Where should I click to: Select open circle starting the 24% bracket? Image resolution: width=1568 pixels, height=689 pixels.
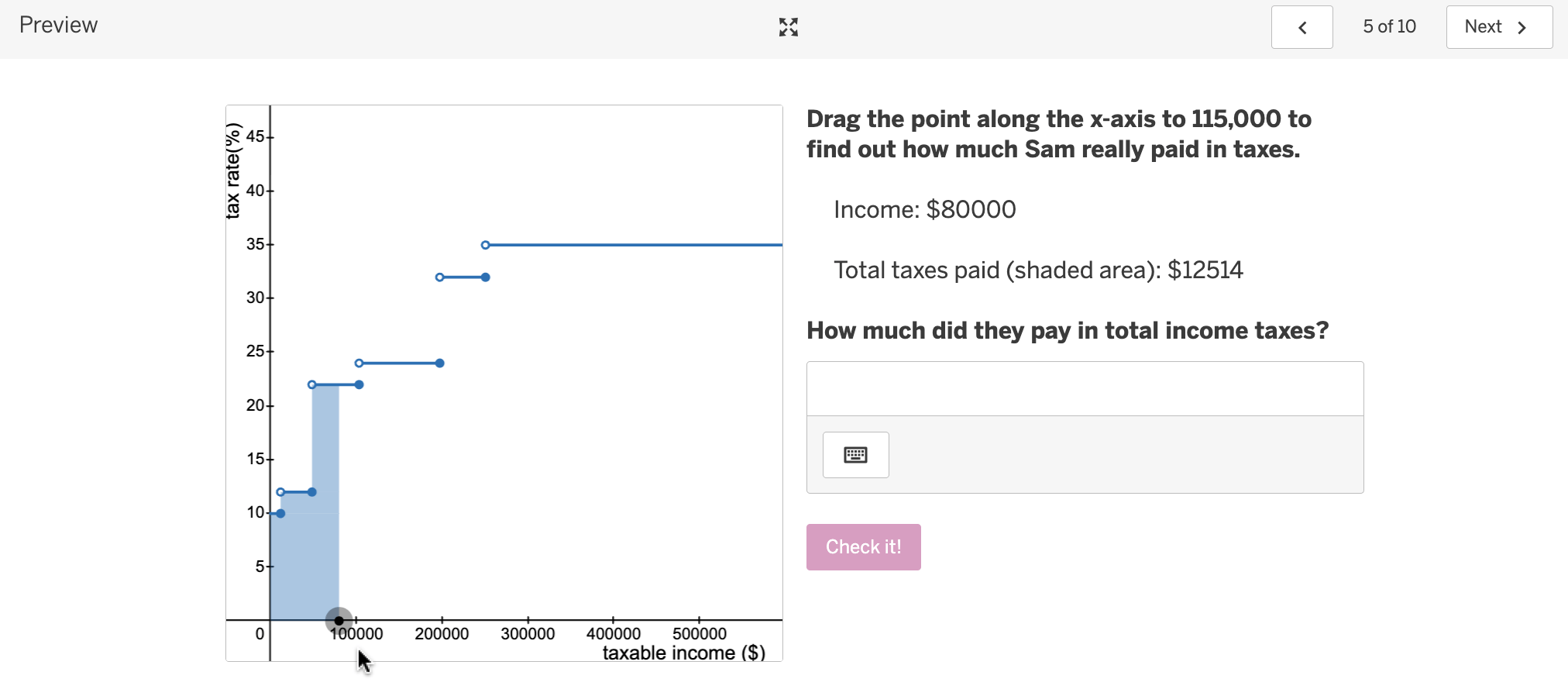point(359,363)
